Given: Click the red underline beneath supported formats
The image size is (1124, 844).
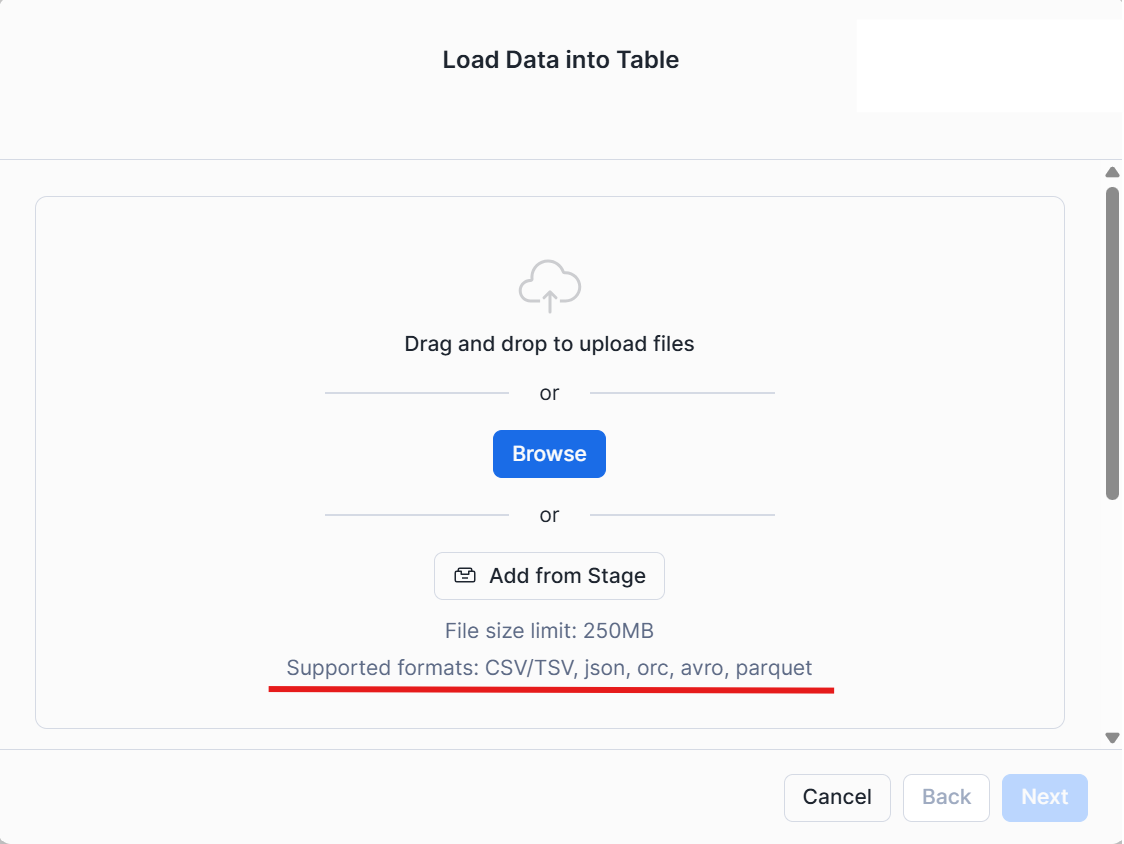Looking at the screenshot, I should 550,689.
